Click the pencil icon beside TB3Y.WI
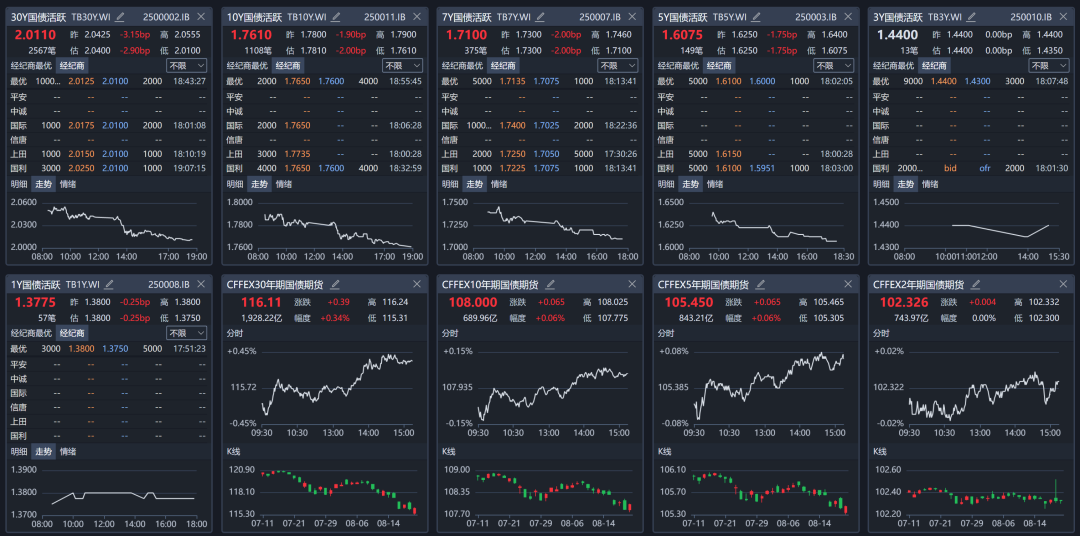 pos(972,16)
